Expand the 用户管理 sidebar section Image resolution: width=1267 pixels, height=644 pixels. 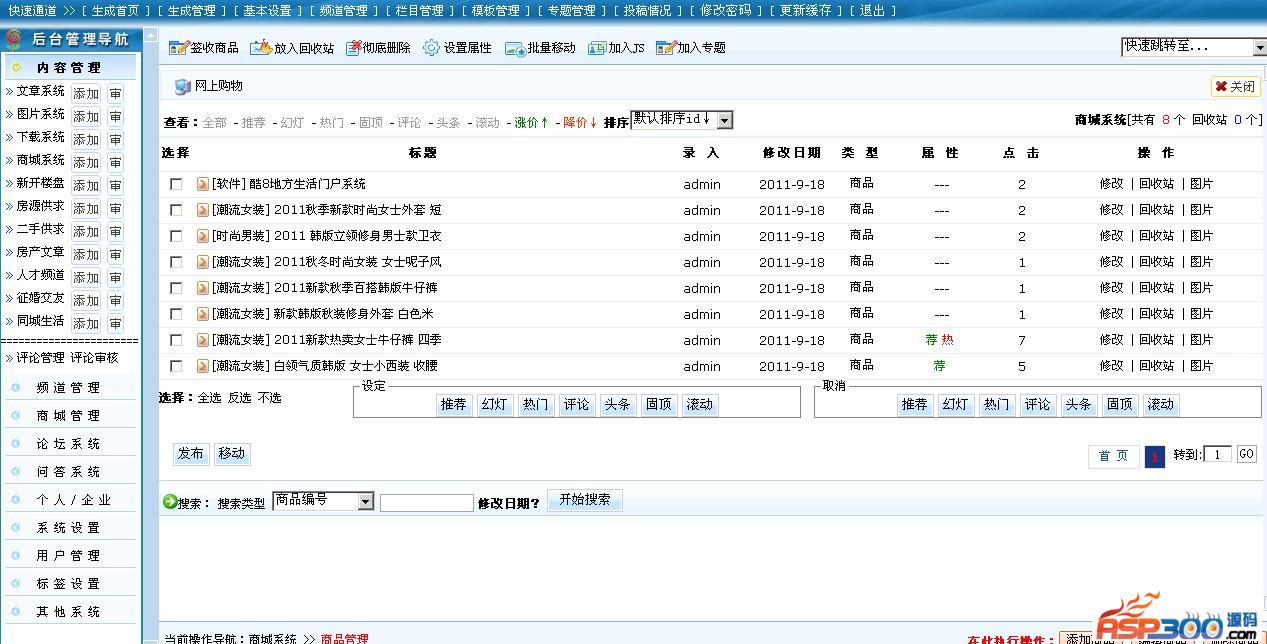pos(68,556)
